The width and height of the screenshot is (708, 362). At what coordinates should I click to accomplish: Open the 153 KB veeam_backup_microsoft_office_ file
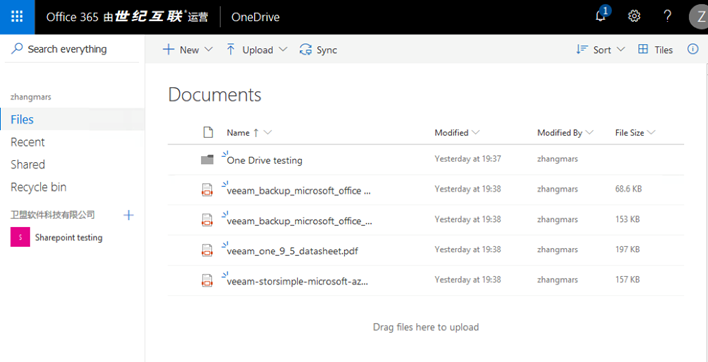pyautogui.click(x=299, y=221)
